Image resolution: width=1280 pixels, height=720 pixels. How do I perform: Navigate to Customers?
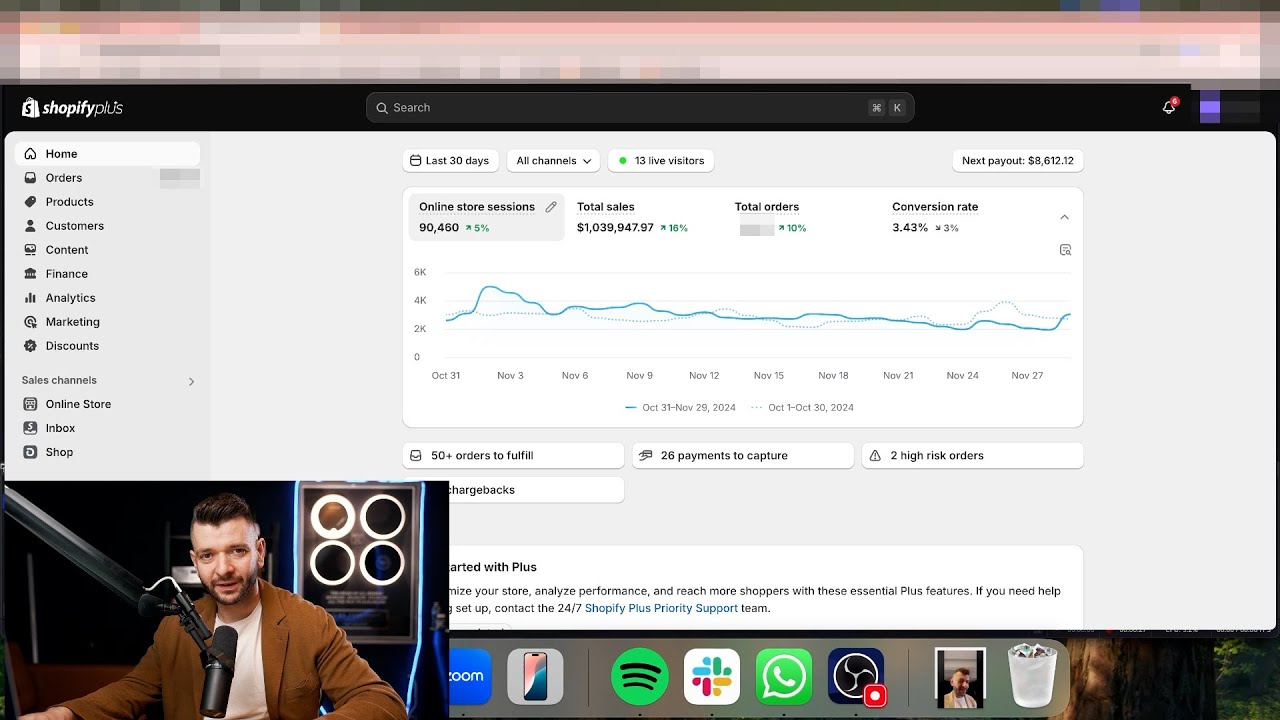[x=74, y=226]
